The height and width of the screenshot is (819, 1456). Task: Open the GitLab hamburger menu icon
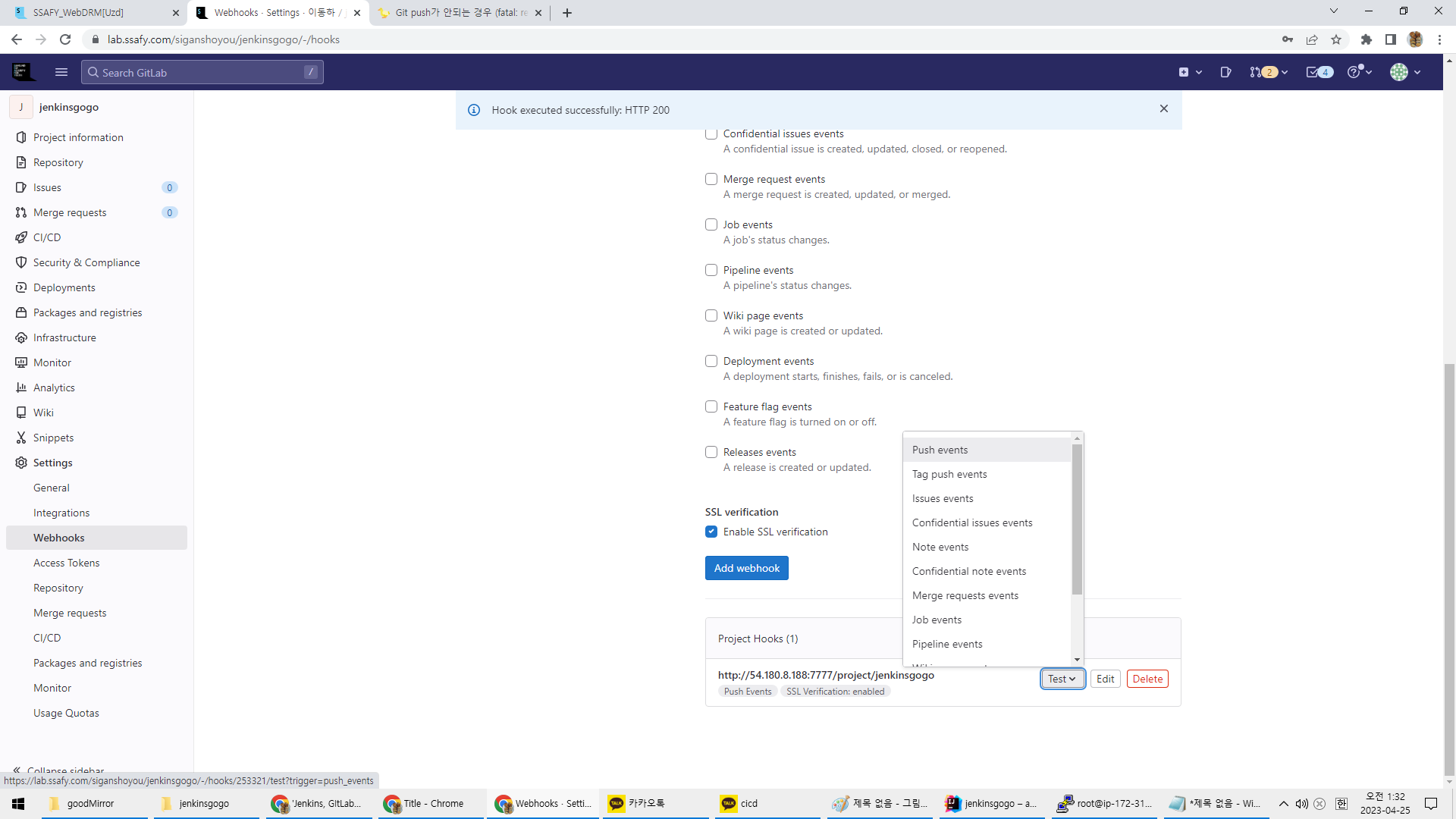pyautogui.click(x=61, y=72)
